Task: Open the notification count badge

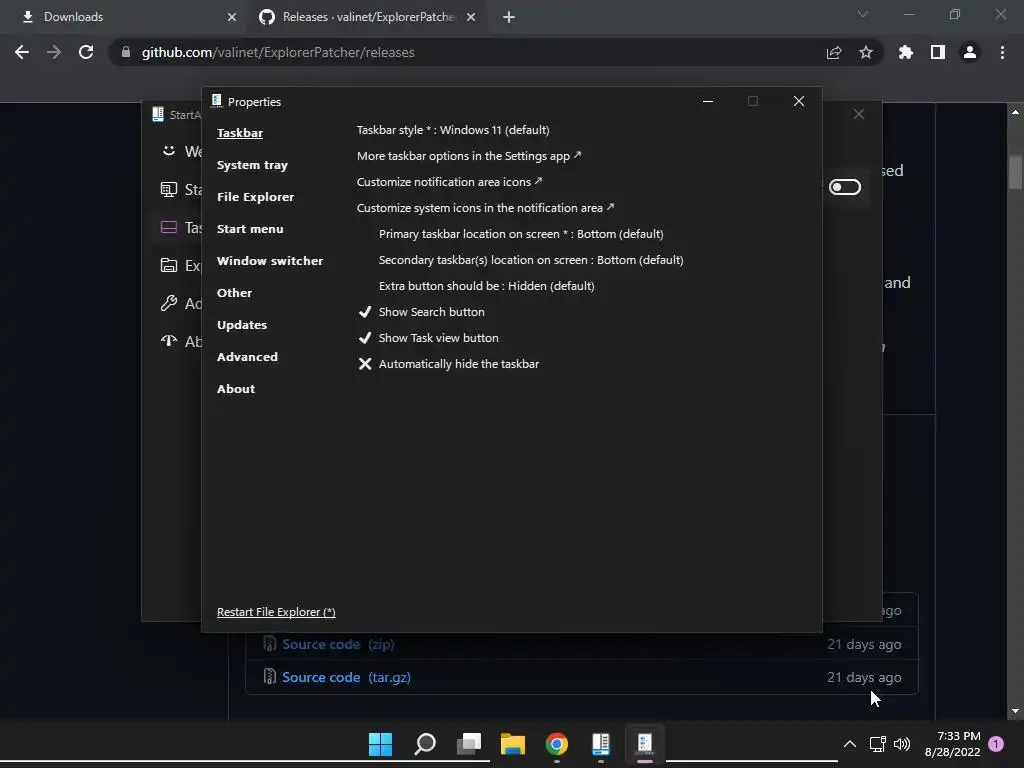Action: pyautogui.click(x=996, y=743)
